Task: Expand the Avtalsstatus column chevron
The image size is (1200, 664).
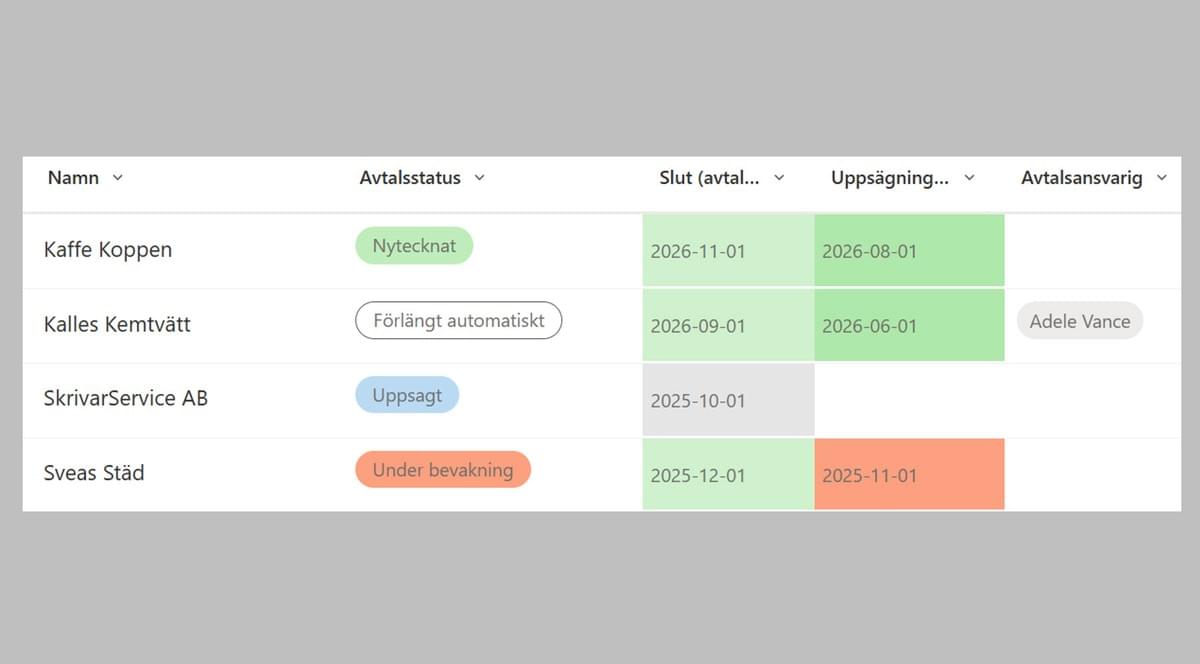Action: click(479, 178)
